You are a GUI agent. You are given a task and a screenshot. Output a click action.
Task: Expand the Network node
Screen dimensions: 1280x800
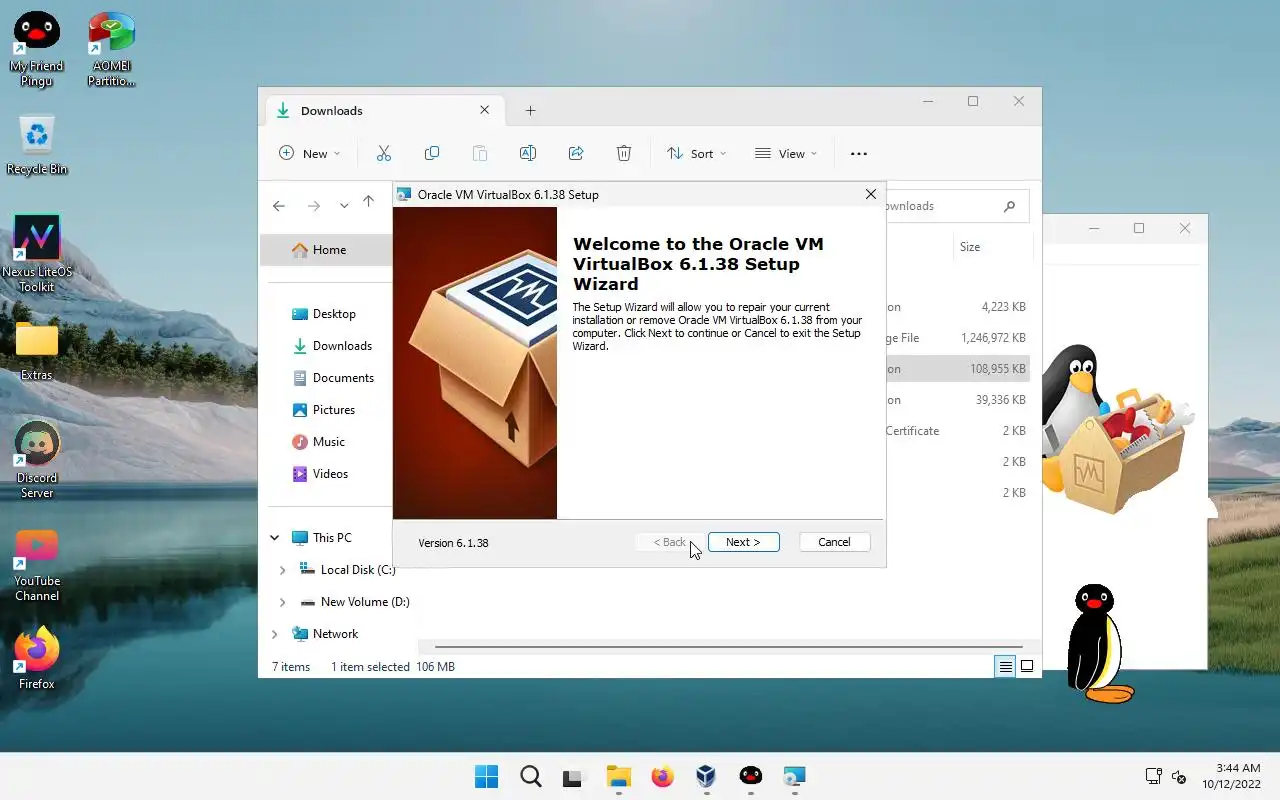[274, 634]
